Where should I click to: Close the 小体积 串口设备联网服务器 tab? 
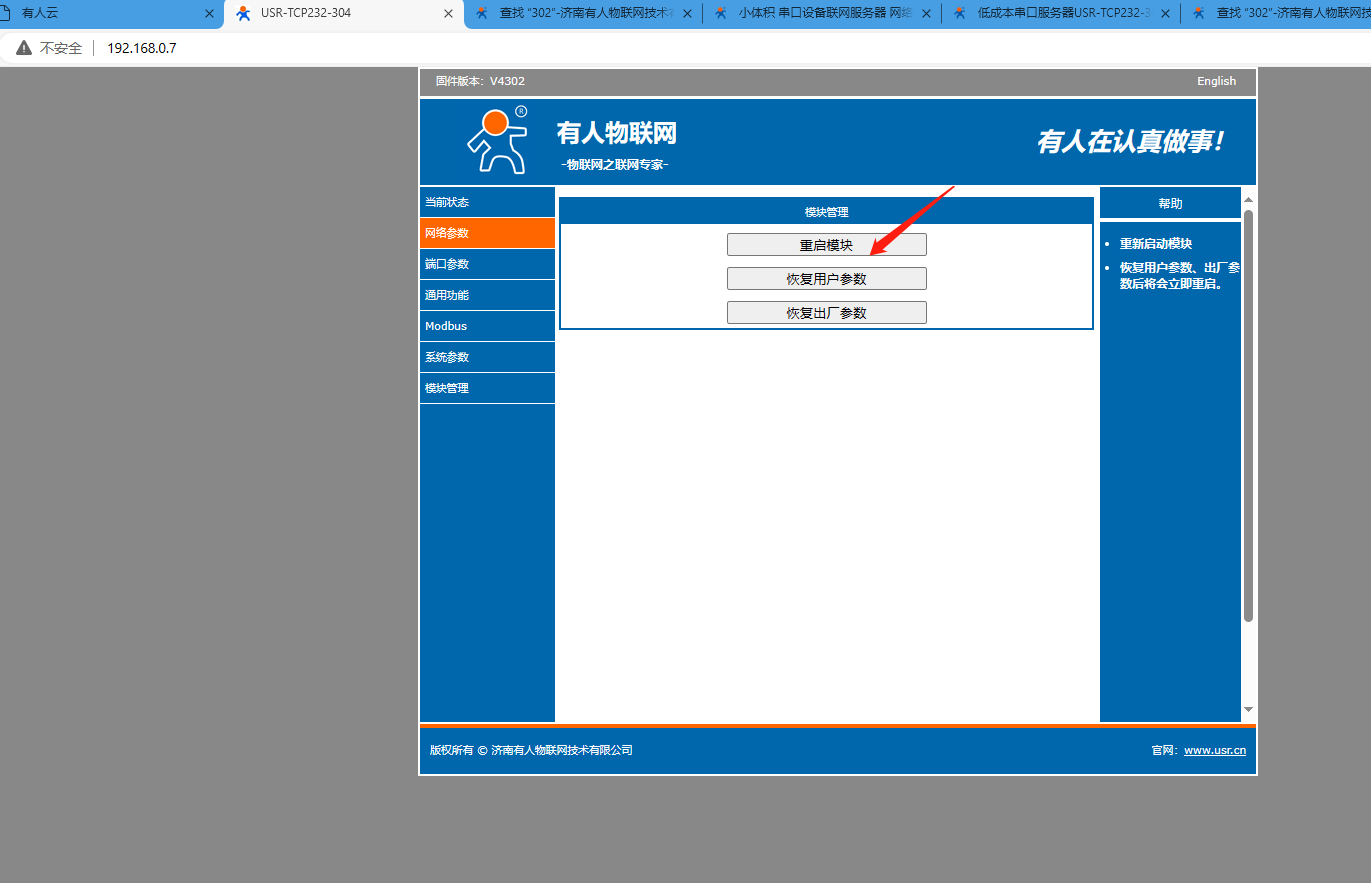coord(926,14)
